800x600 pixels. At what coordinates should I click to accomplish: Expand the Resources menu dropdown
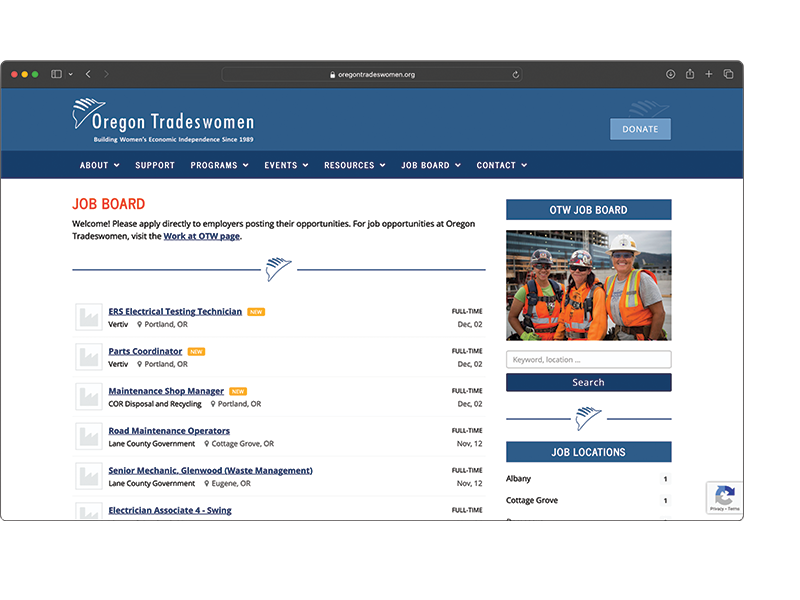click(x=354, y=165)
